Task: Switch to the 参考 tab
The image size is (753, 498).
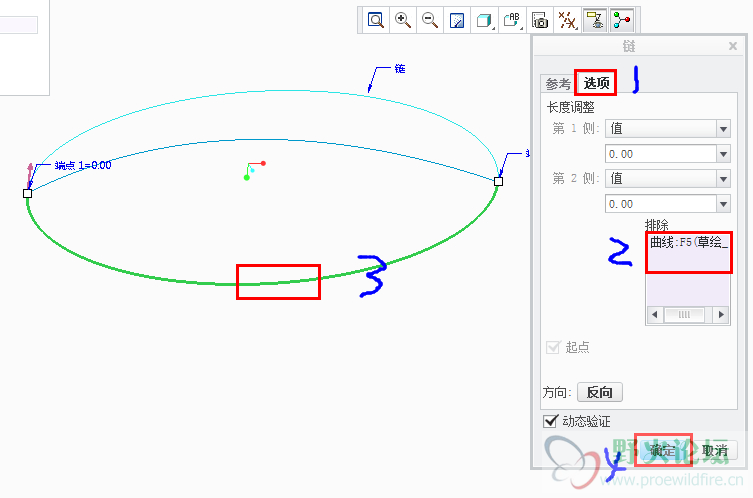Action: point(558,85)
